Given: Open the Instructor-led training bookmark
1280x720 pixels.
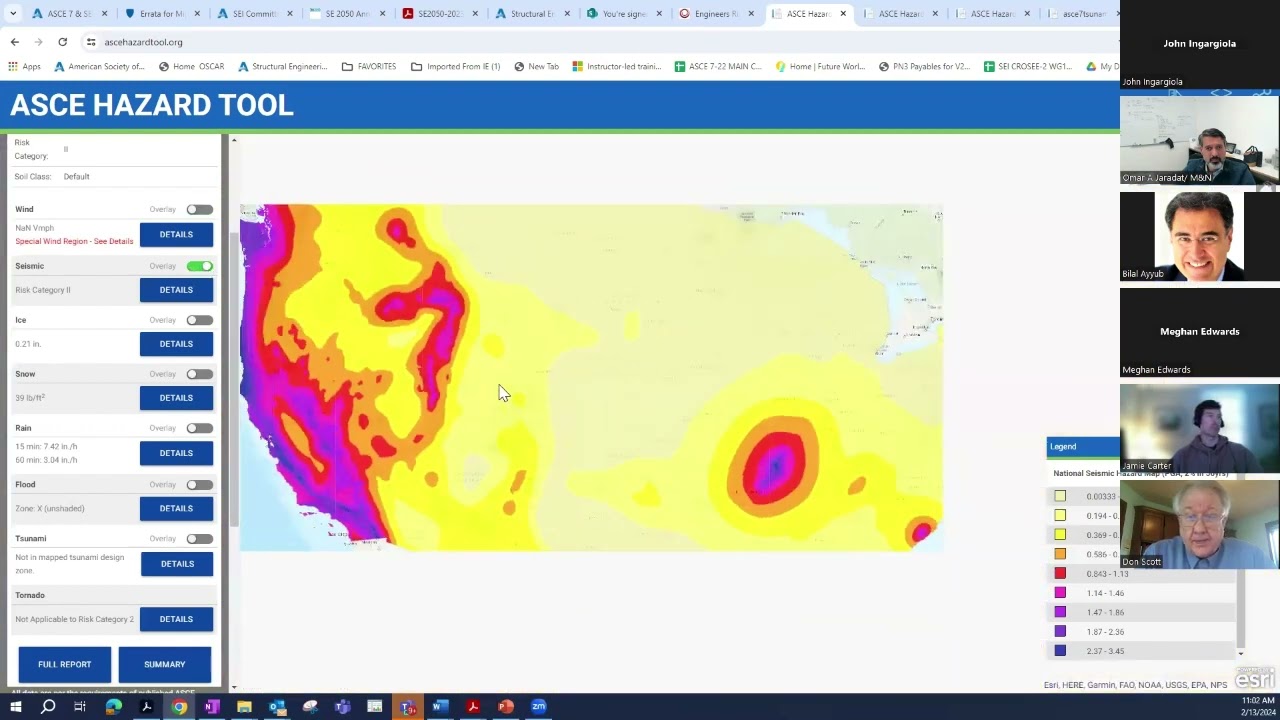Looking at the screenshot, I should [617, 66].
